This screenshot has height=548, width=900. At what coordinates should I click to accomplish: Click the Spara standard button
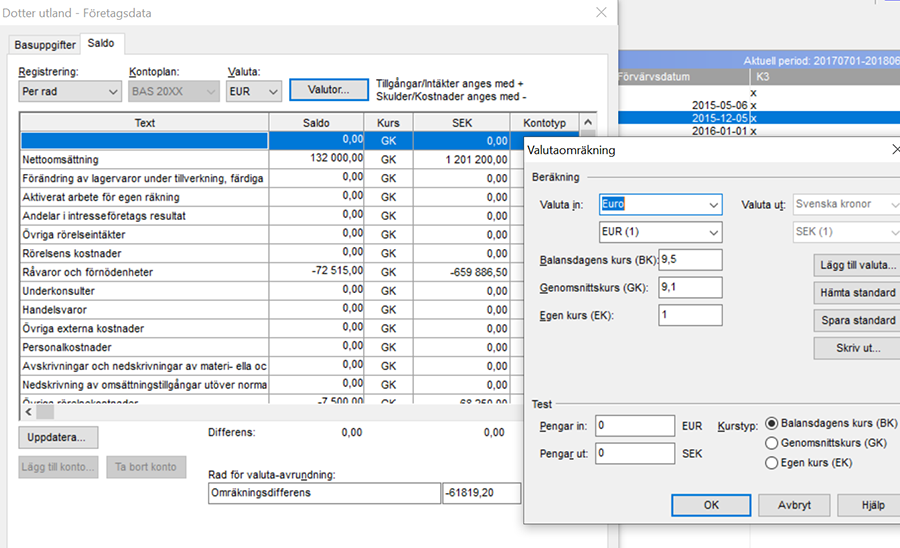coord(856,320)
